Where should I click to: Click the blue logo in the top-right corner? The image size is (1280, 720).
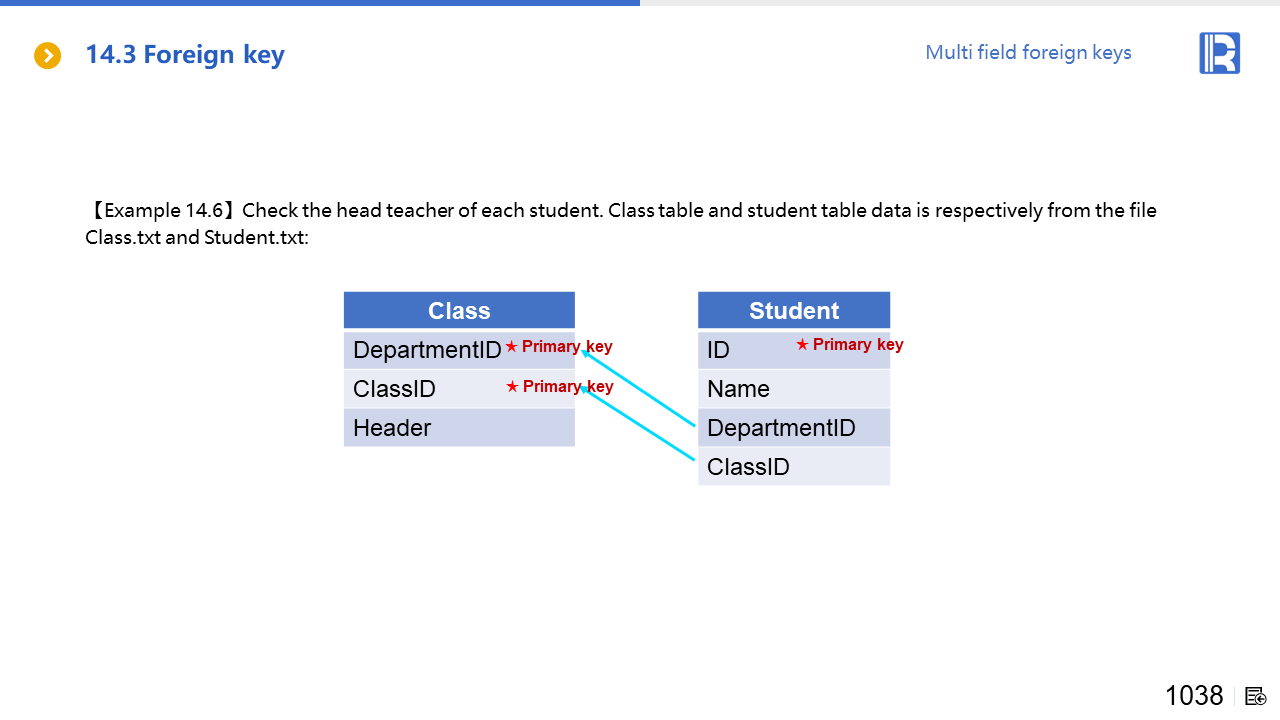tap(1219, 53)
